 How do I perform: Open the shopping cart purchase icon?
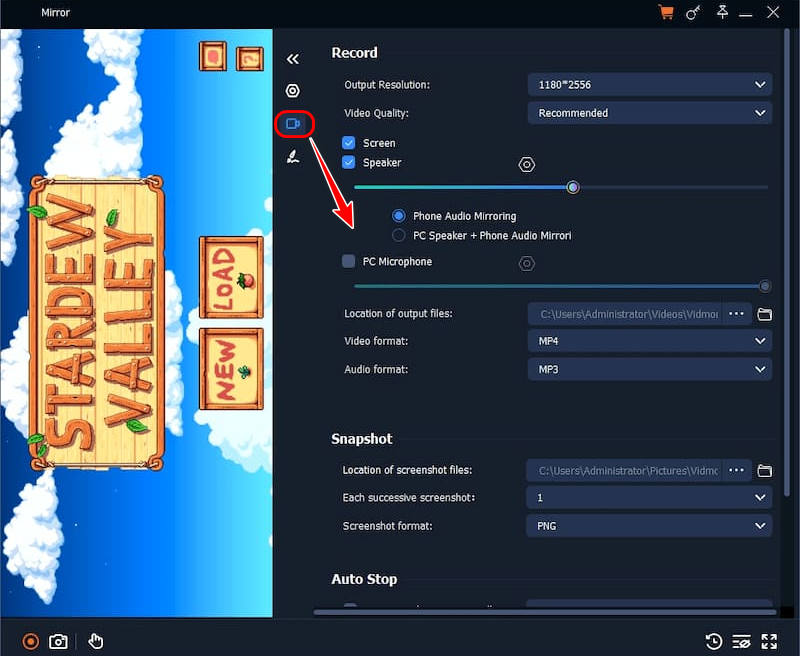(665, 13)
